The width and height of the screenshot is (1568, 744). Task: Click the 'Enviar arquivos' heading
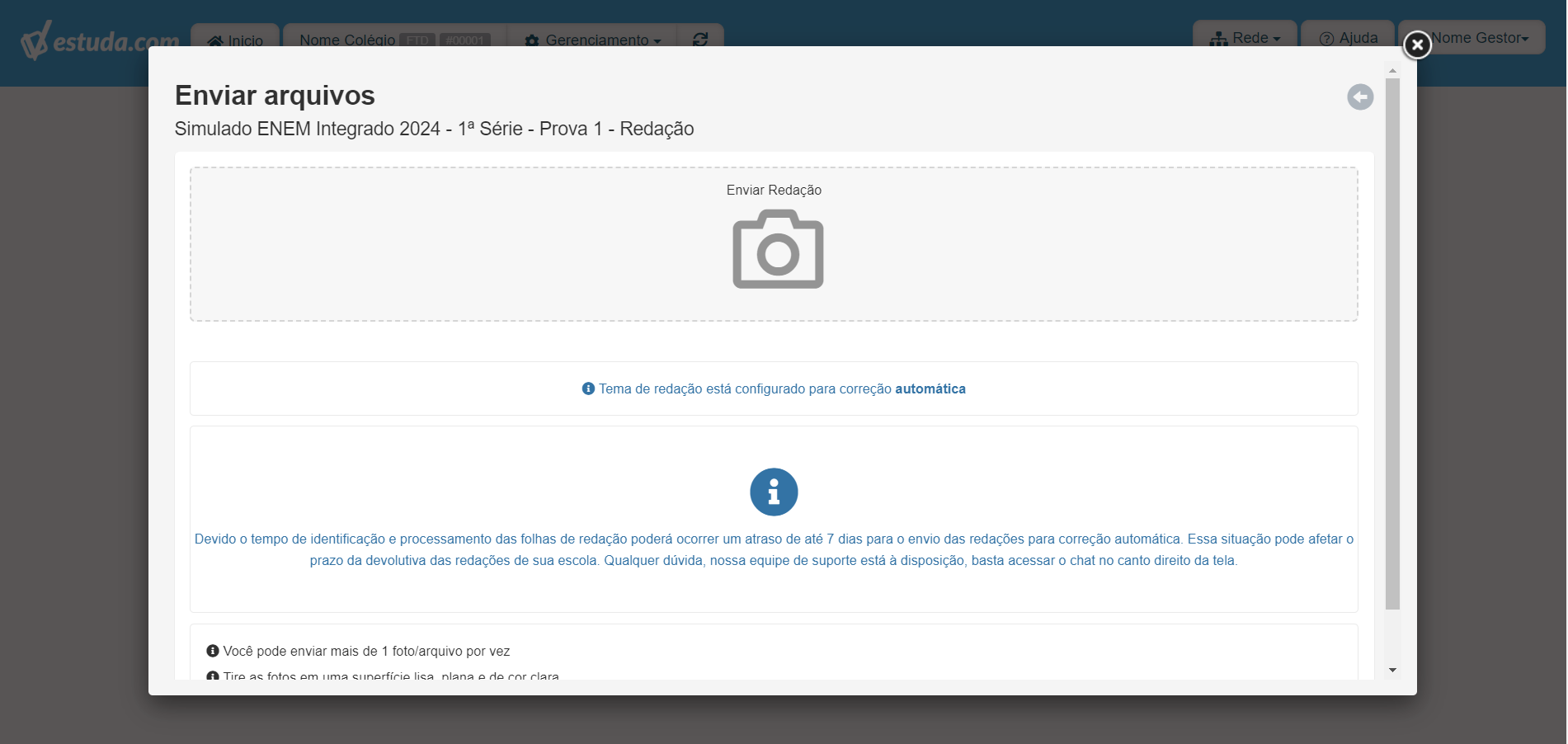[x=275, y=96]
